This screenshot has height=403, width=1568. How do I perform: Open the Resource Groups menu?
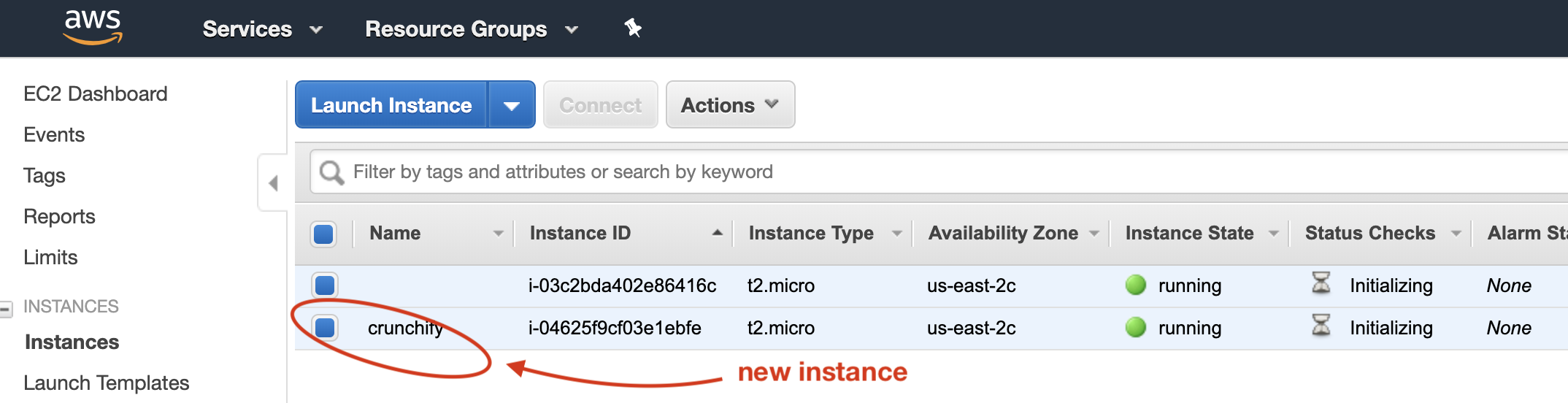click(x=471, y=29)
